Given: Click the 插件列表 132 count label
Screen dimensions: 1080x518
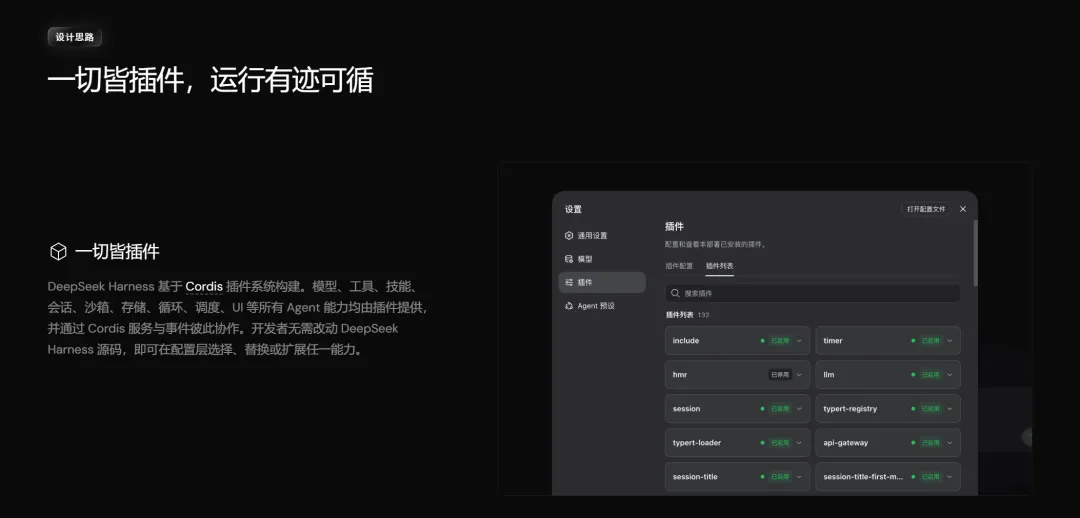Looking at the screenshot, I should point(687,315).
